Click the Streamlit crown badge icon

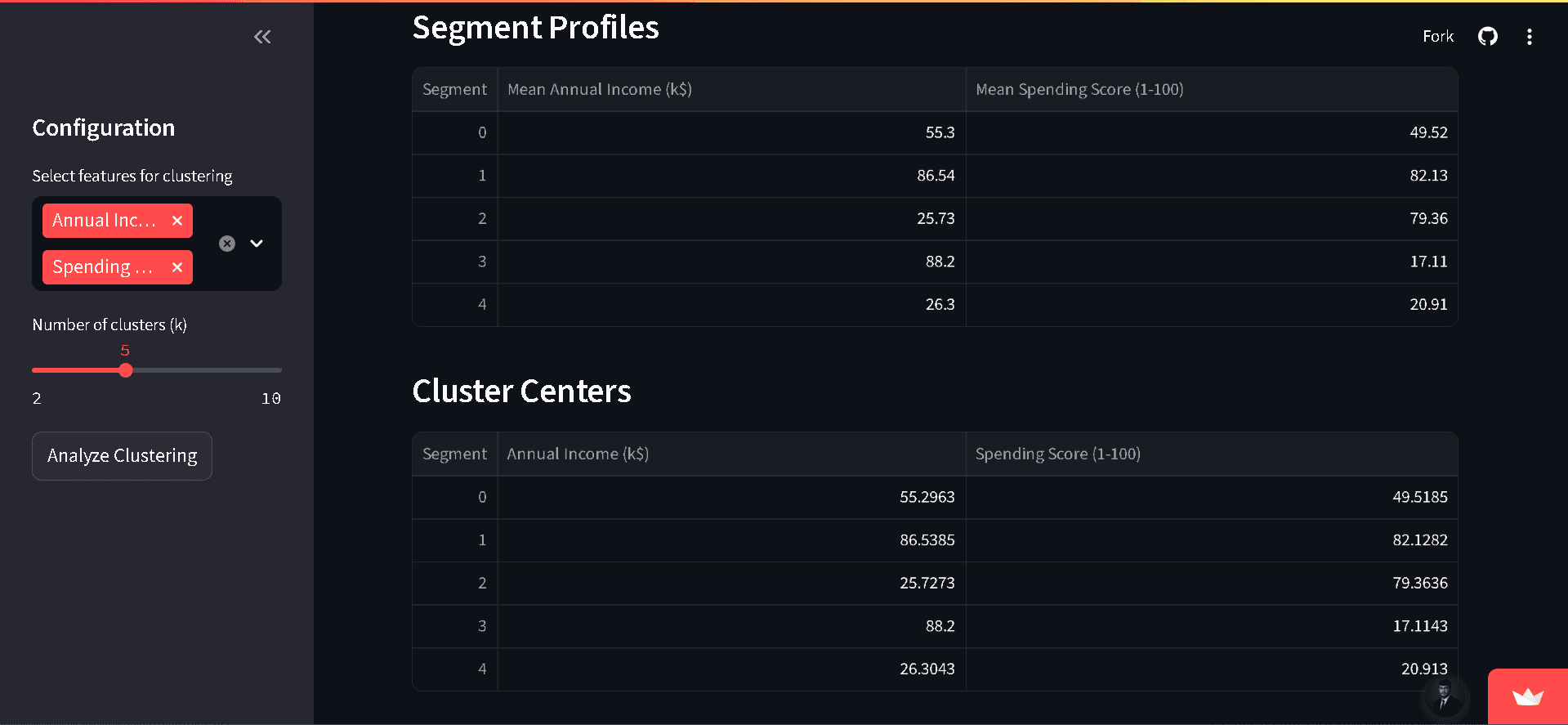(1528, 697)
